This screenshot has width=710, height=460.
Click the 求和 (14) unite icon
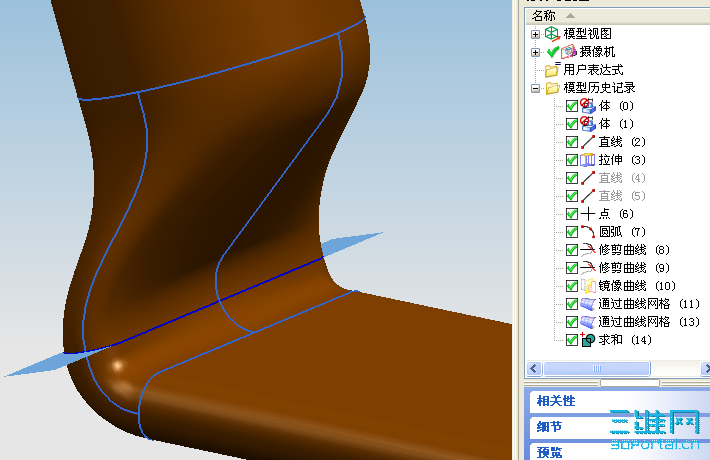588,340
